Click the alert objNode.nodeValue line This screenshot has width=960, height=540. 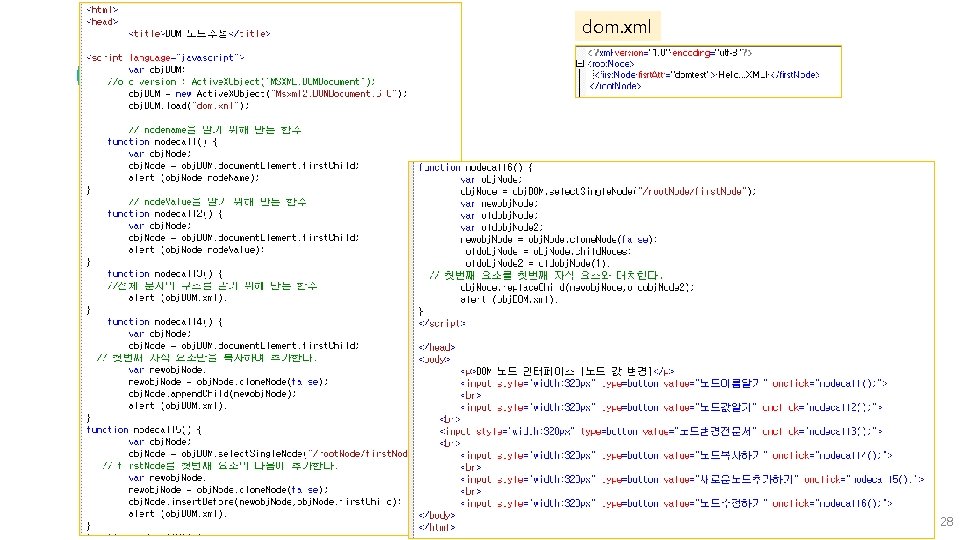(x=197, y=250)
